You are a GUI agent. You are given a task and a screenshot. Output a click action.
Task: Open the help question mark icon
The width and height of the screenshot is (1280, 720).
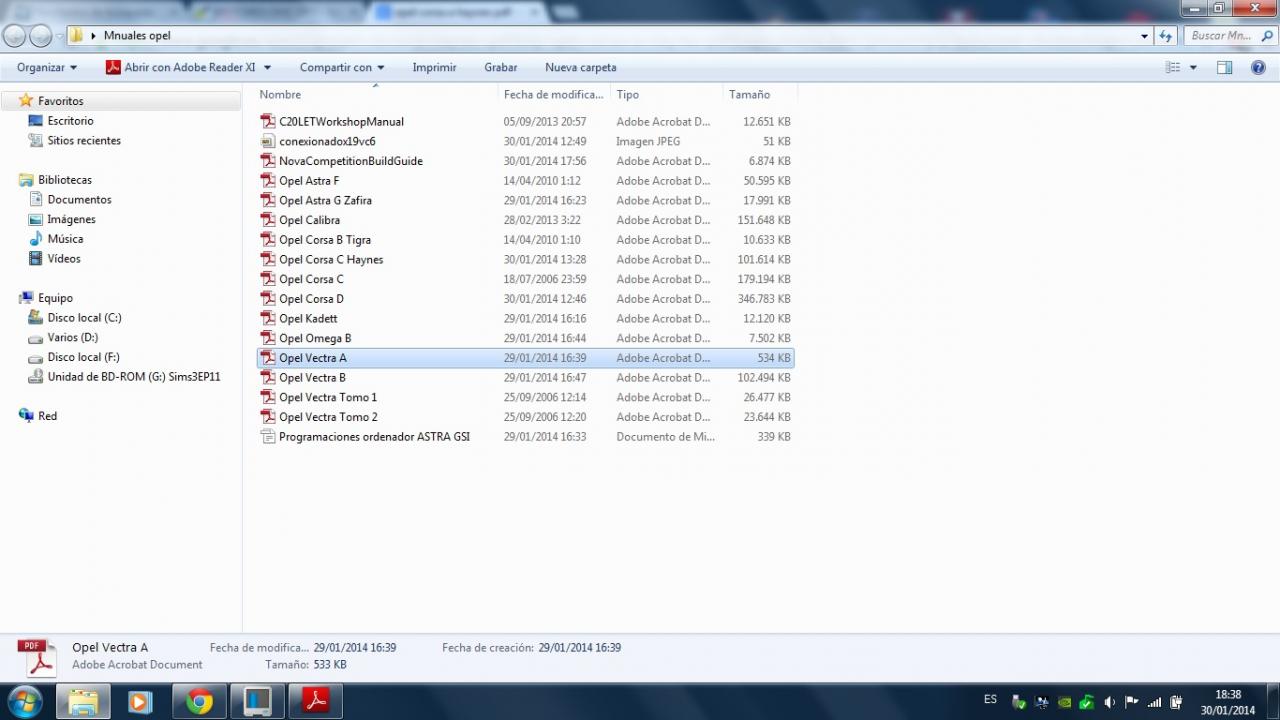click(x=1258, y=67)
